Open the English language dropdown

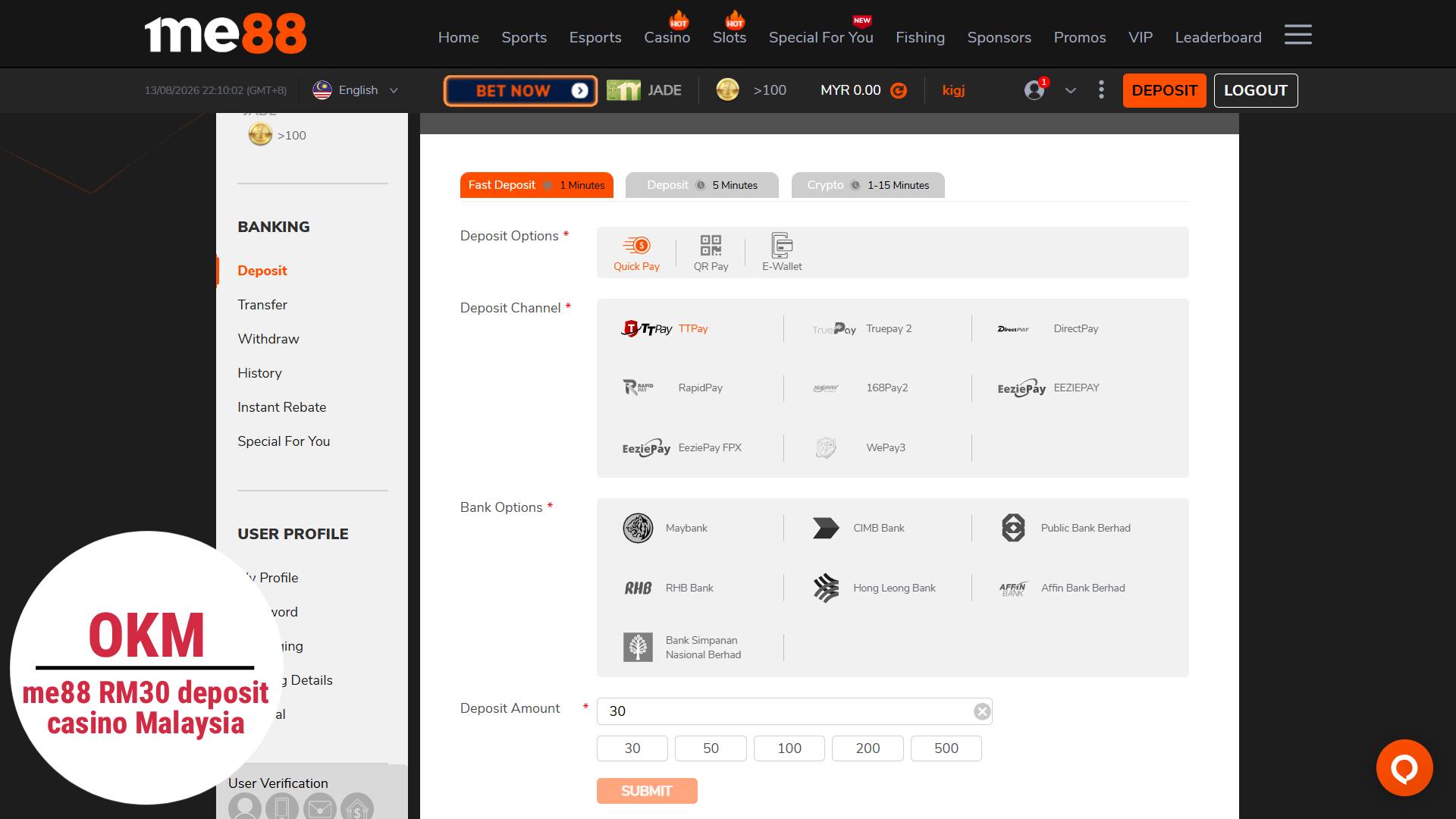point(356,90)
